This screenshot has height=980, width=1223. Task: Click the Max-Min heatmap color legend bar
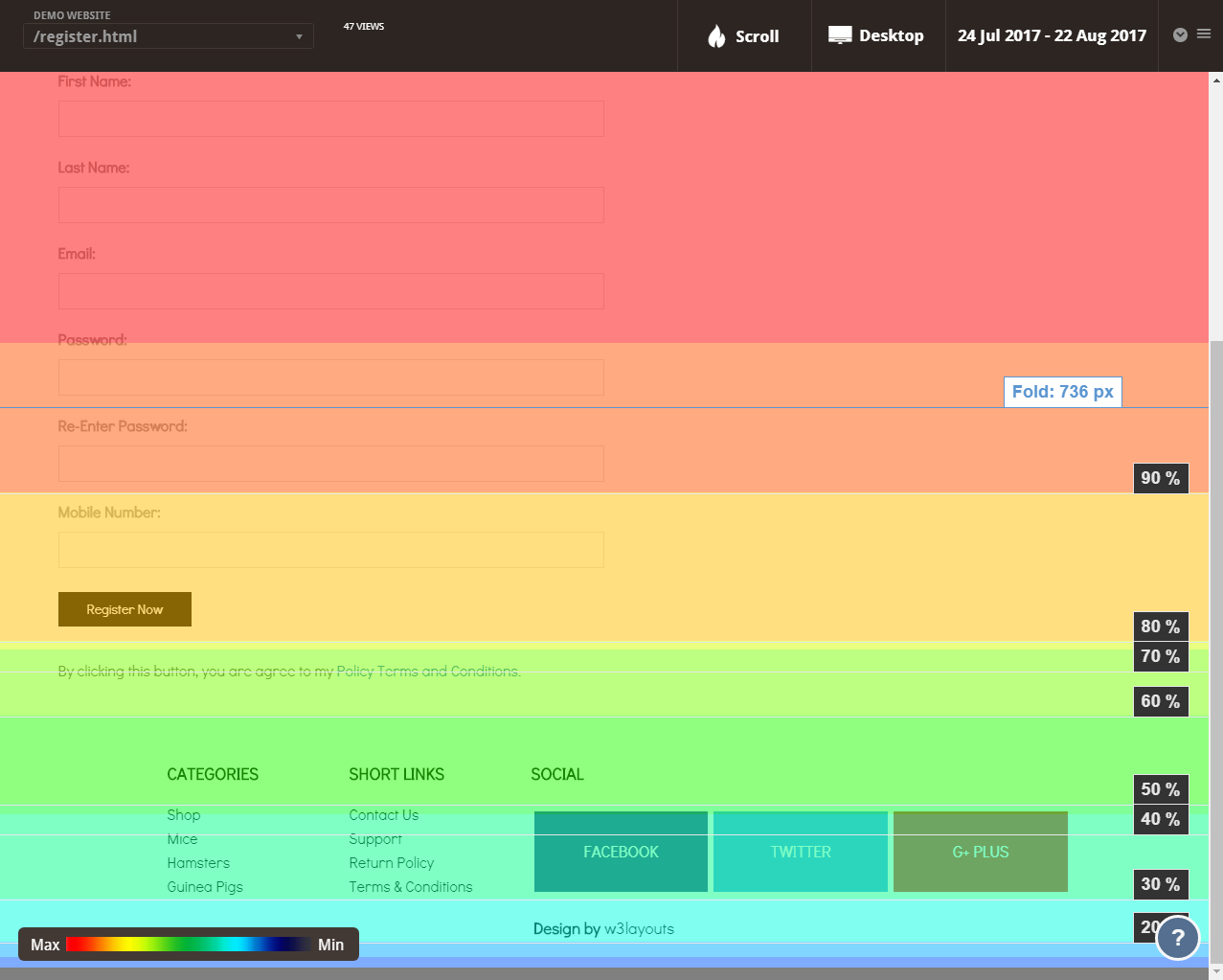tap(189, 945)
